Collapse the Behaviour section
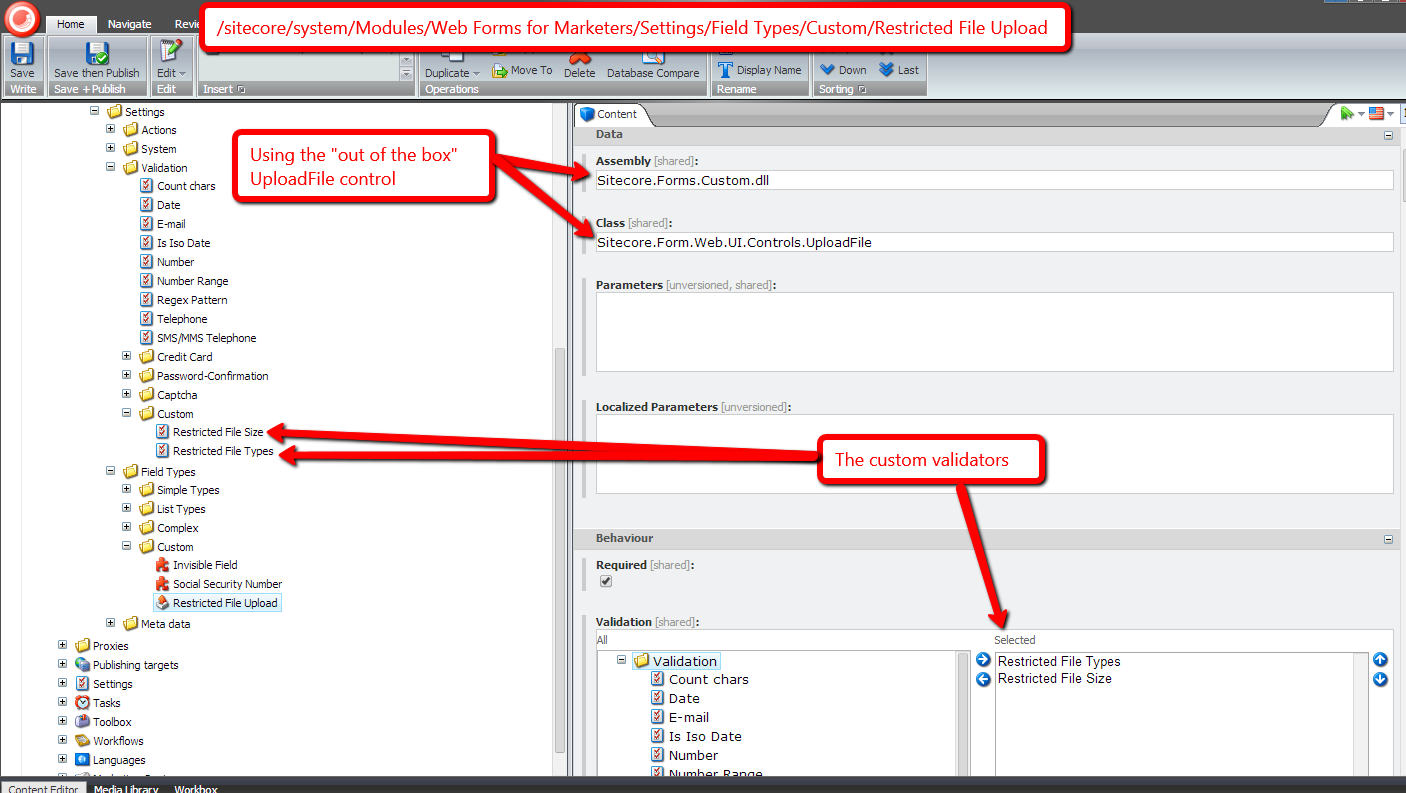The image size is (1406, 793). coord(1388,539)
